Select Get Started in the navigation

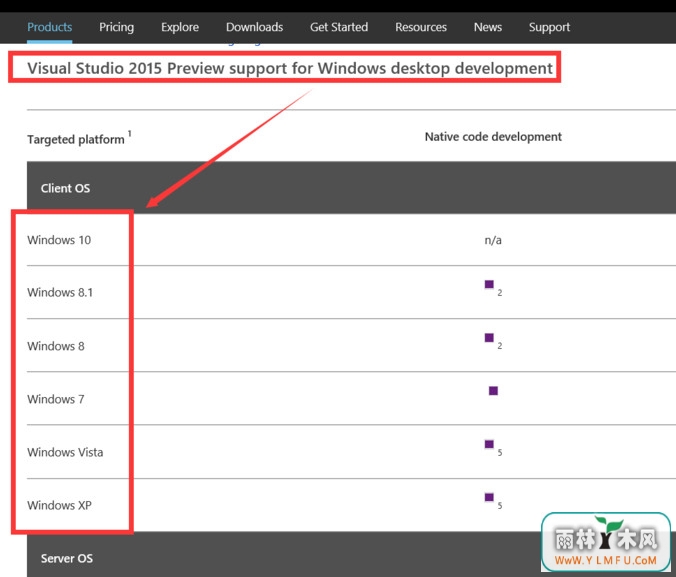point(339,27)
